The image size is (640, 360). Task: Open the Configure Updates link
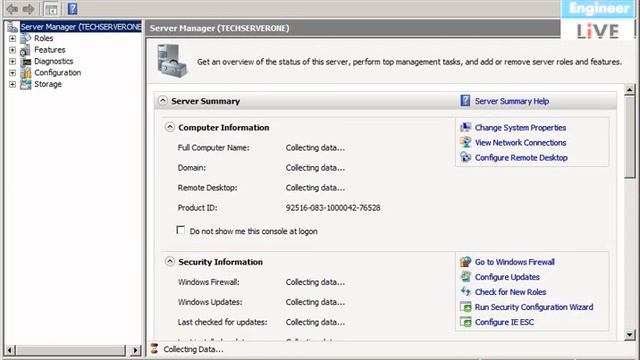(x=507, y=277)
